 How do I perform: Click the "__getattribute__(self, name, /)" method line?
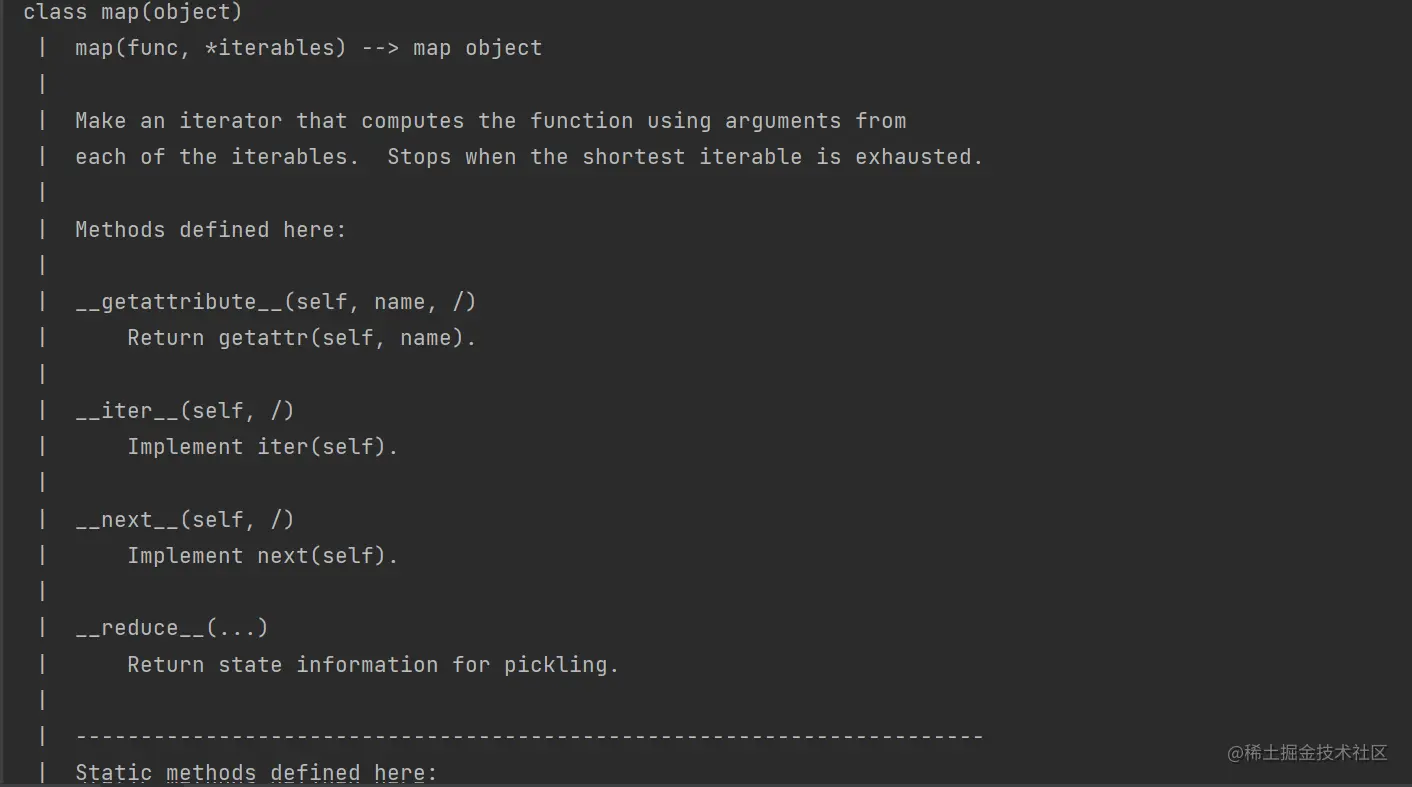275,302
